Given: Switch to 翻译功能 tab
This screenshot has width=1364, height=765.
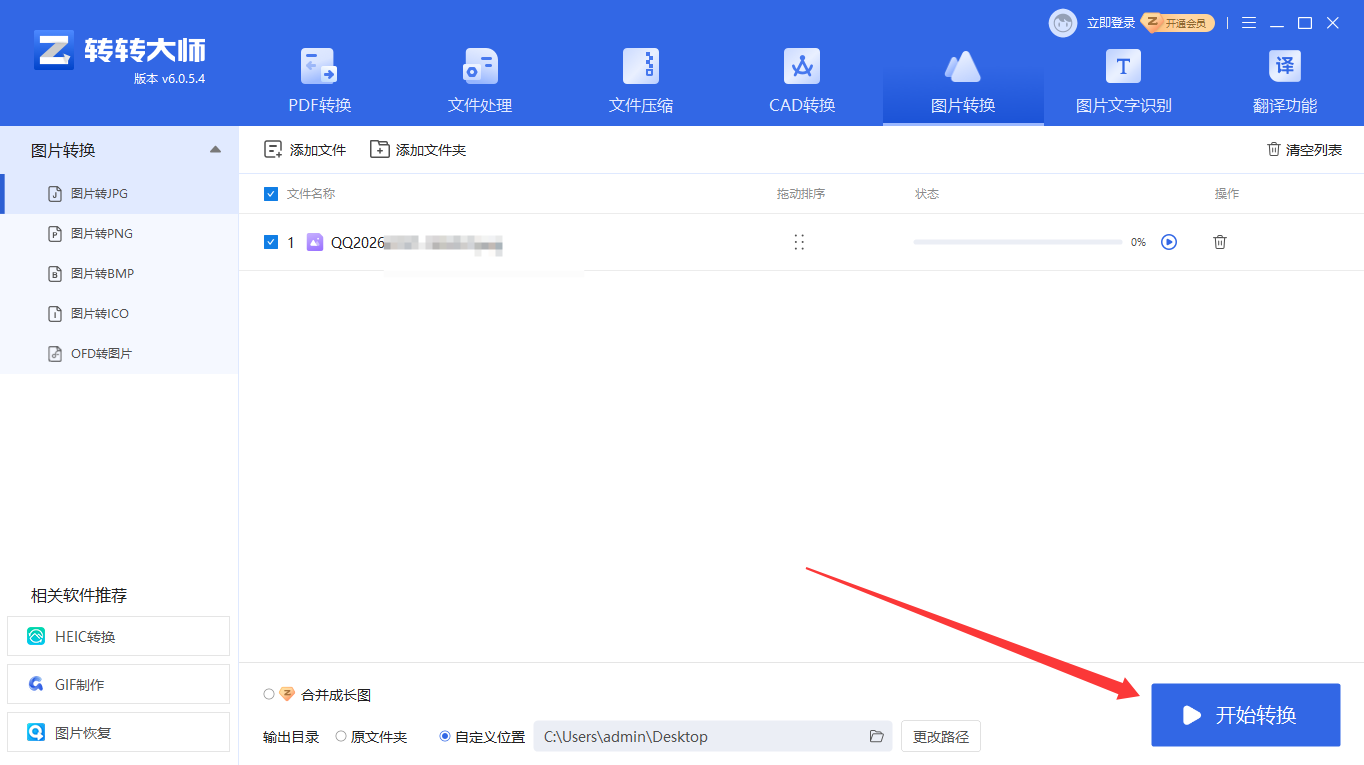Looking at the screenshot, I should pos(1284,84).
